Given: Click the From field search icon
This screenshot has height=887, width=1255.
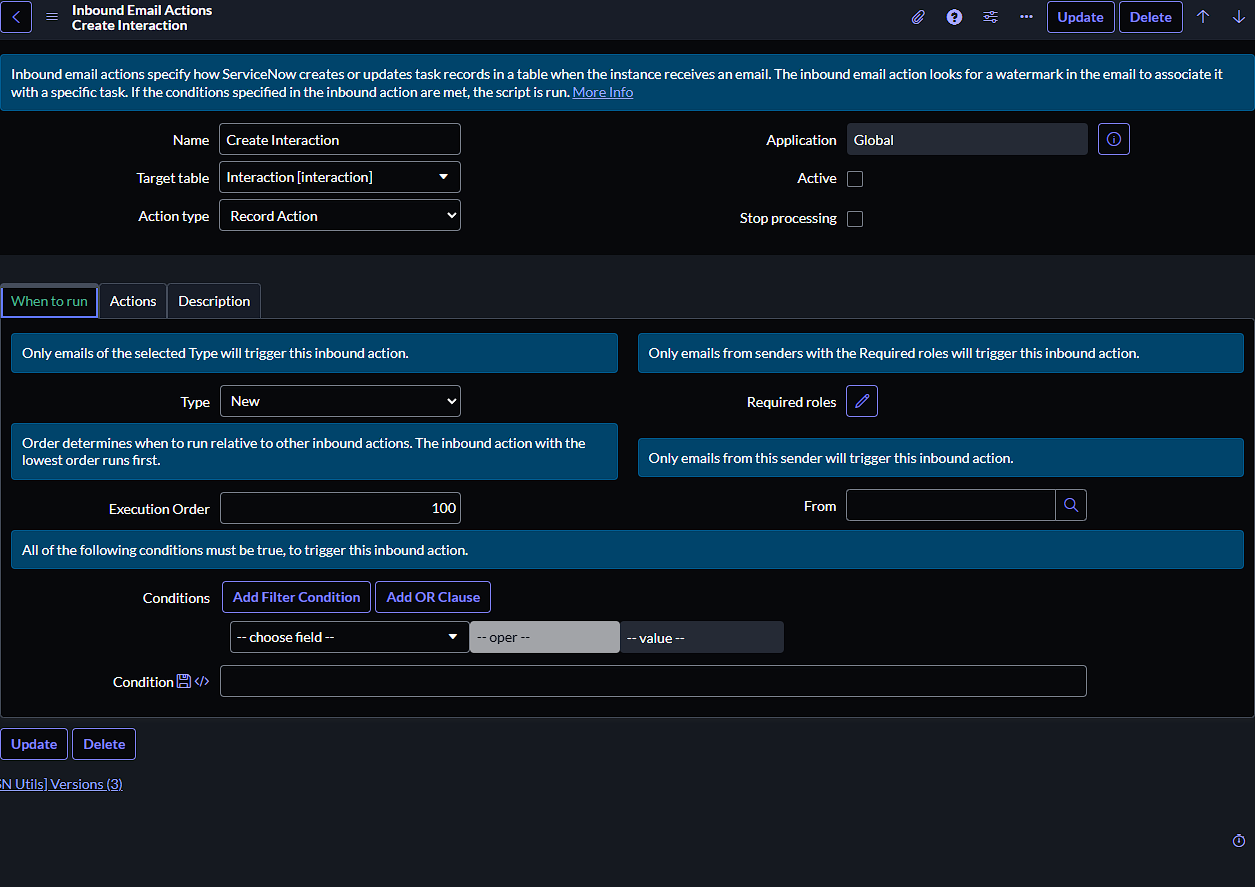Looking at the screenshot, I should click(x=1070, y=506).
